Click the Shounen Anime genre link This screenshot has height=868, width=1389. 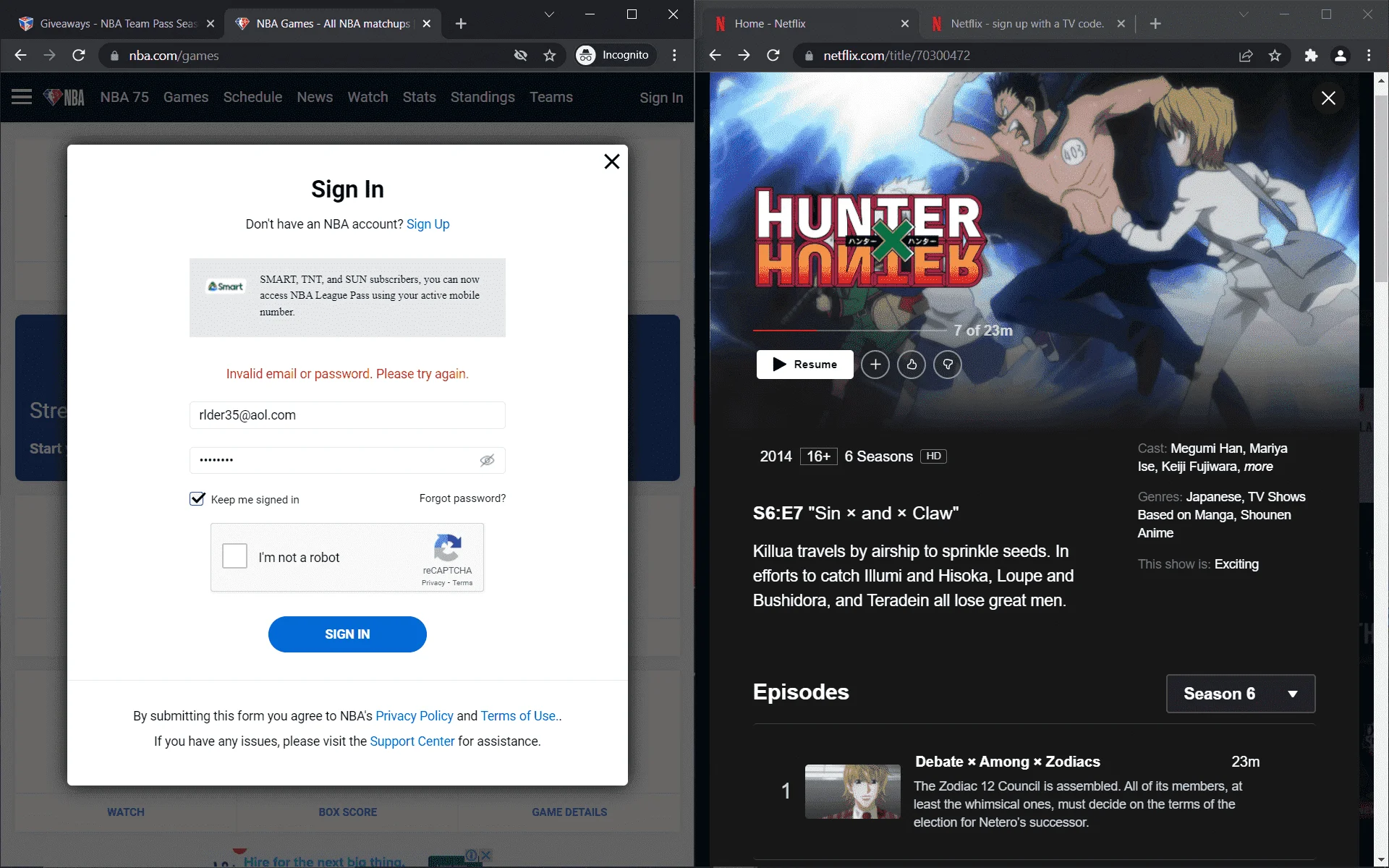pyautogui.click(x=1214, y=524)
